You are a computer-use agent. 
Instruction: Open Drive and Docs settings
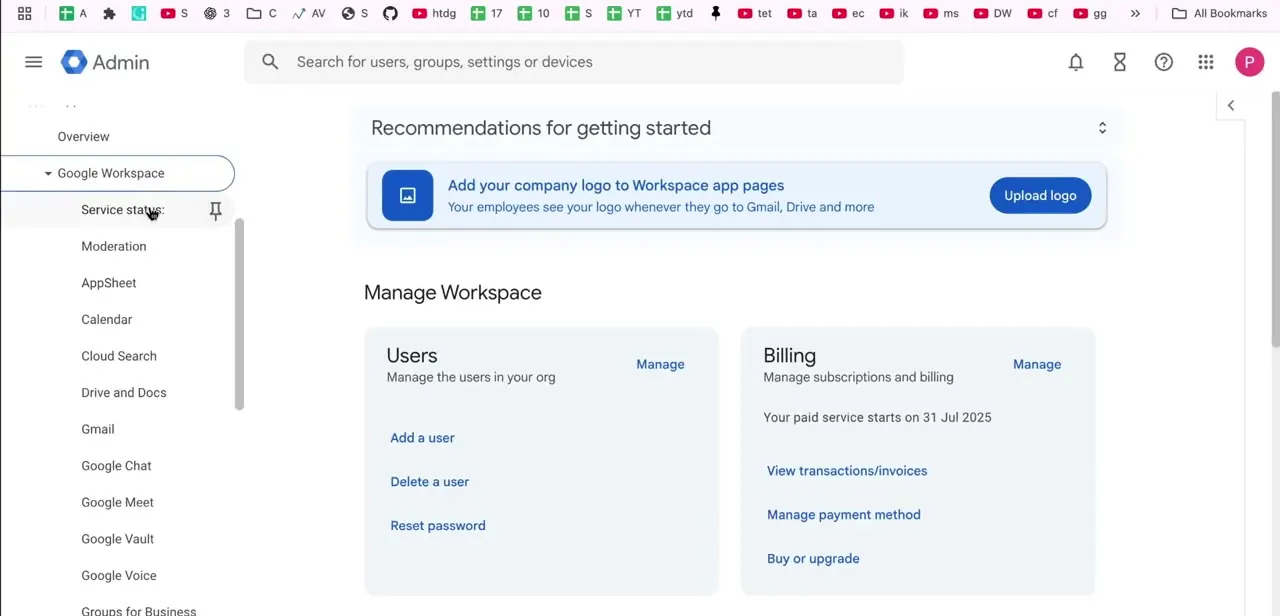click(x=123, y=393)
